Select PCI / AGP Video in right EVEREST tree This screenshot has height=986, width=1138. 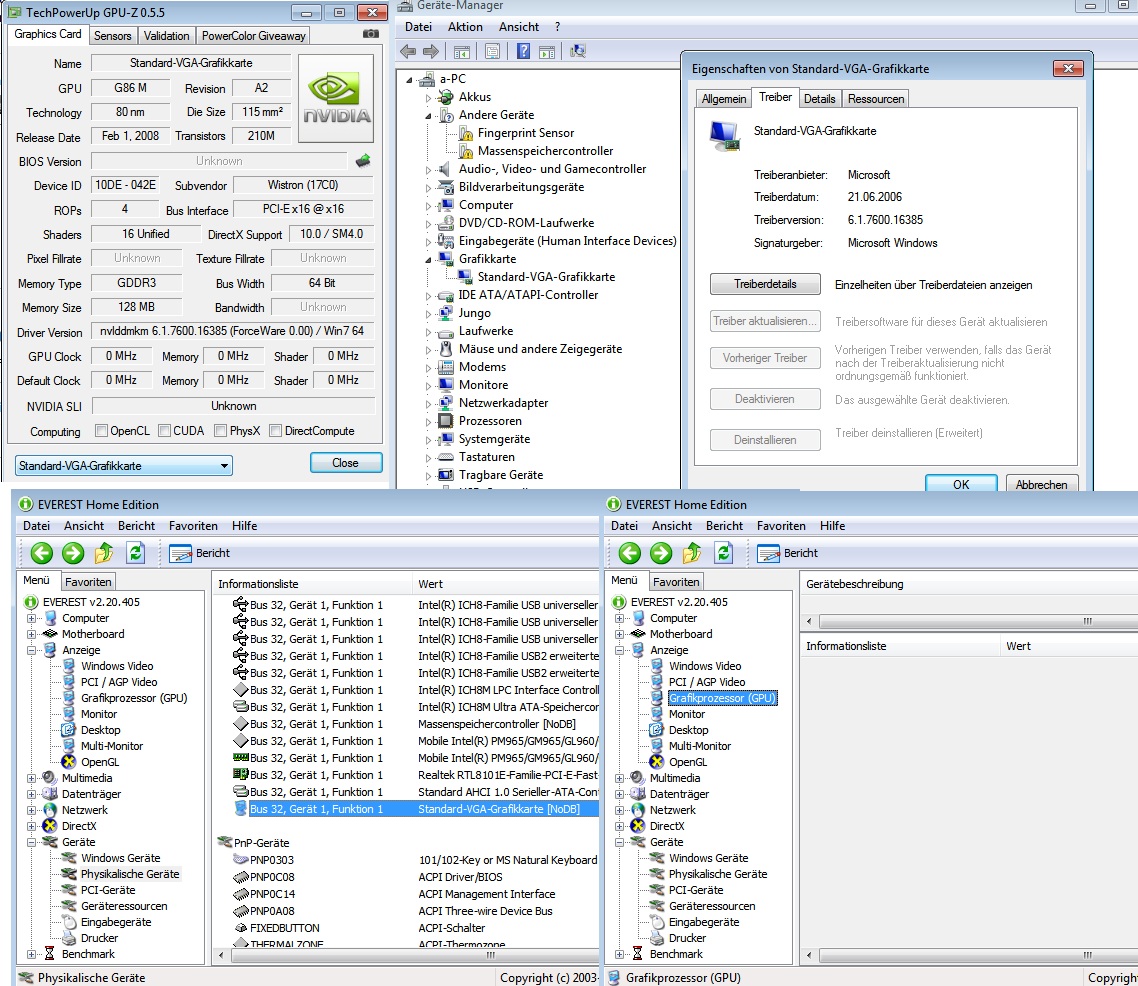pos(706,682)
